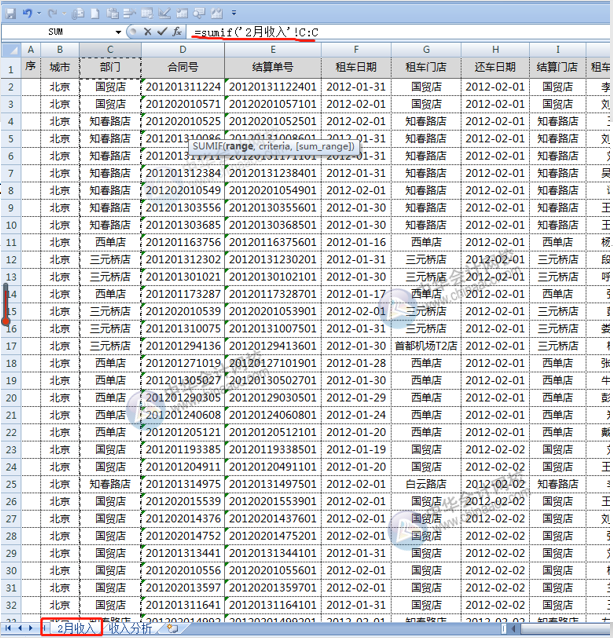Cancel formula entry with the X icon
The height and width of the screenshot is (638, 613).
point(148,32)
